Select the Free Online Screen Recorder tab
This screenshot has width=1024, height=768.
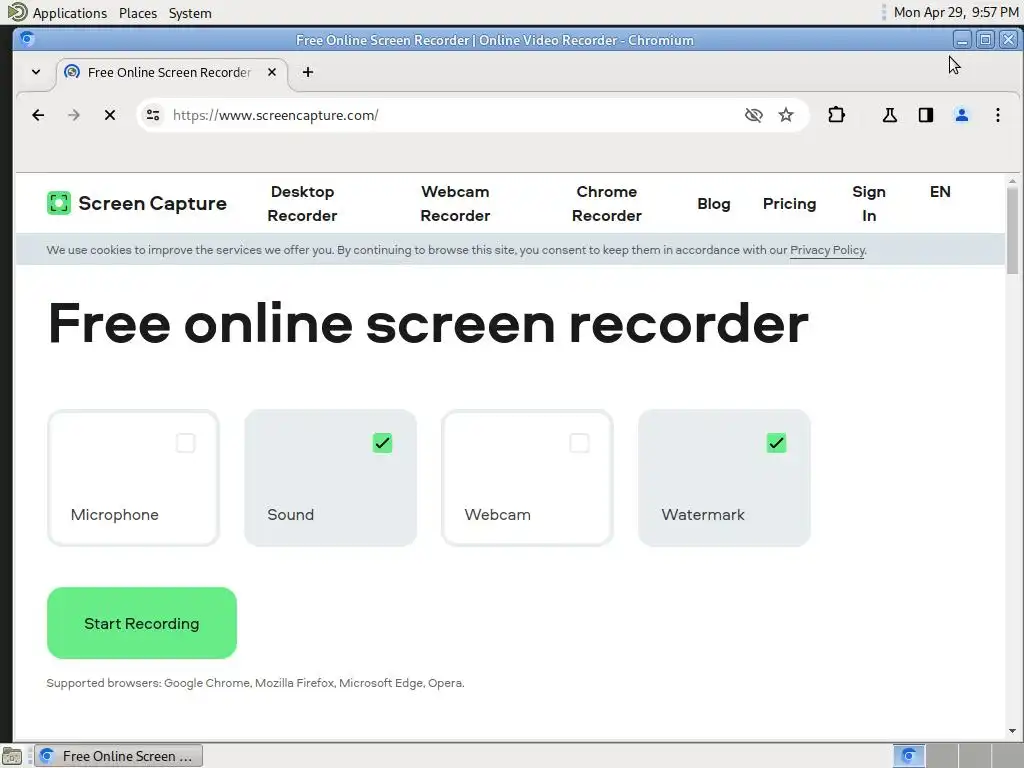(x=172, y=72)
